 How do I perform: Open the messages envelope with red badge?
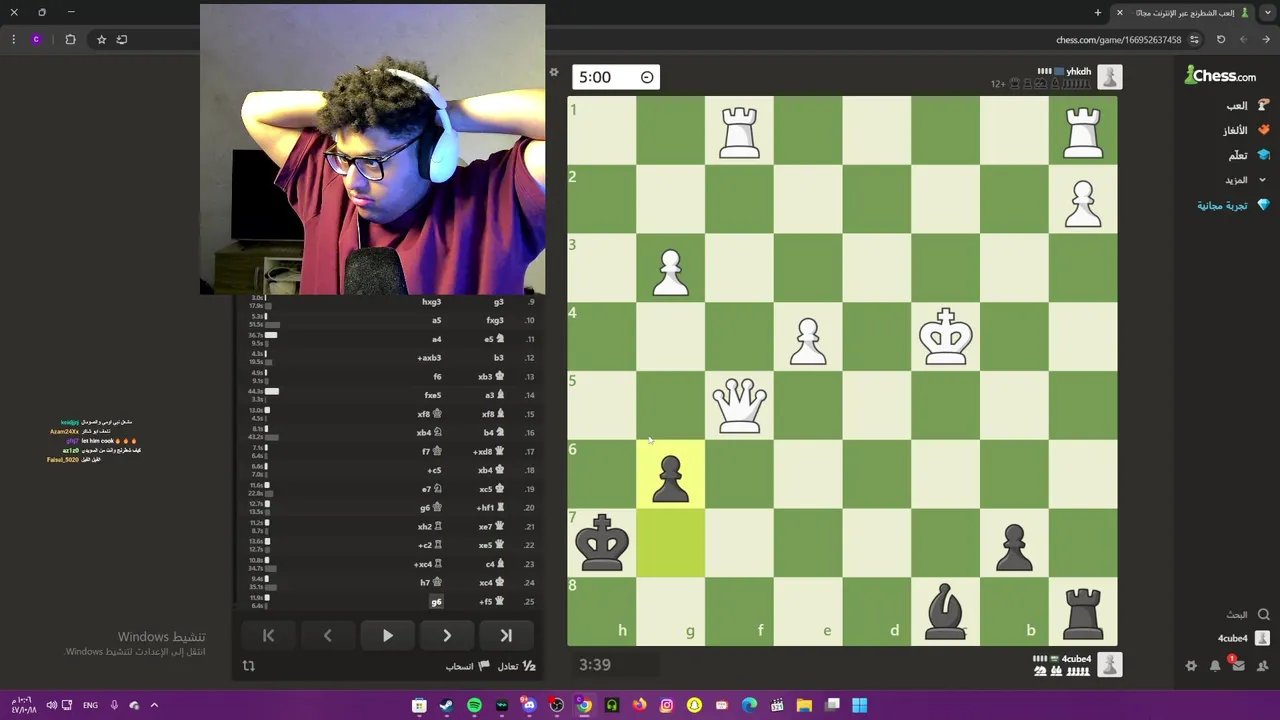coord(1238,664)
